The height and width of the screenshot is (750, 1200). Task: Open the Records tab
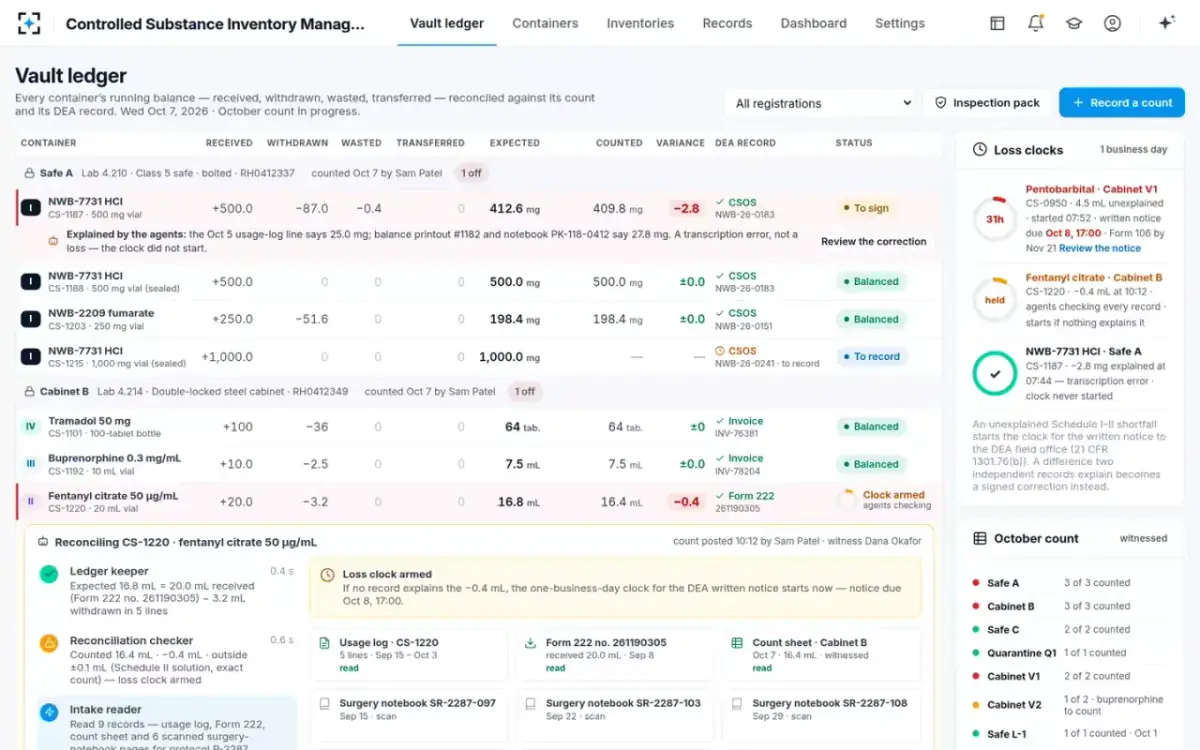(x=727, y=23)
